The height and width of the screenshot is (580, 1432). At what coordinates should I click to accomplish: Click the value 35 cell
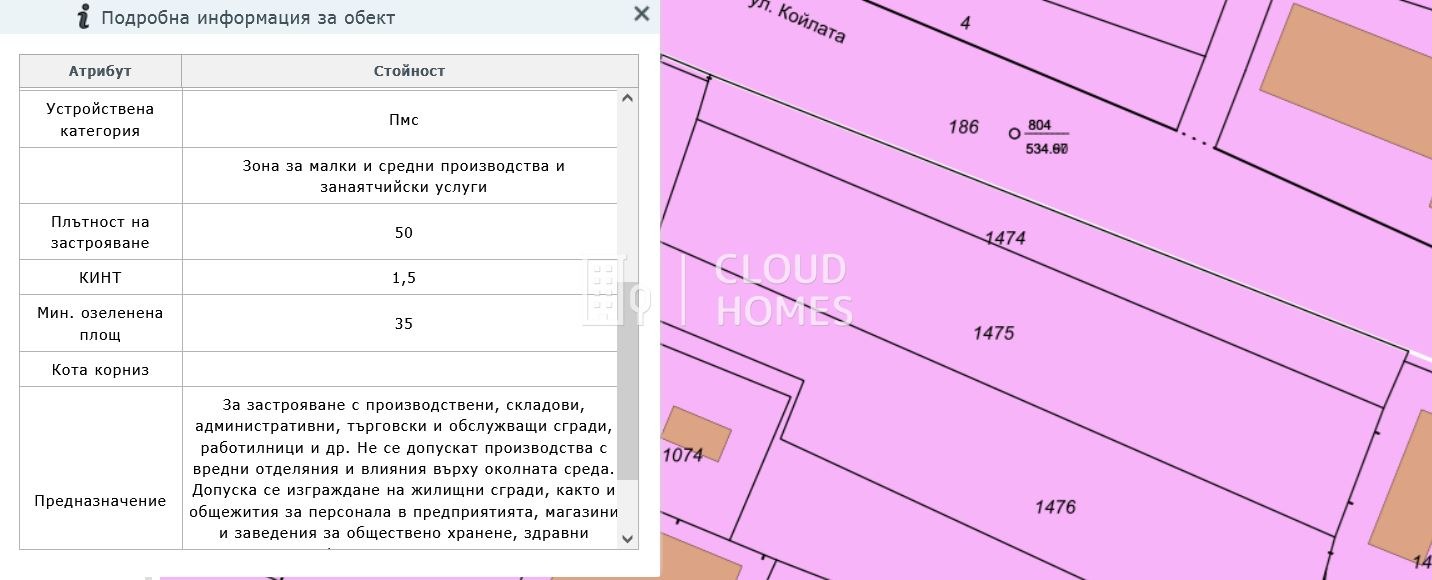coord(400,323)
